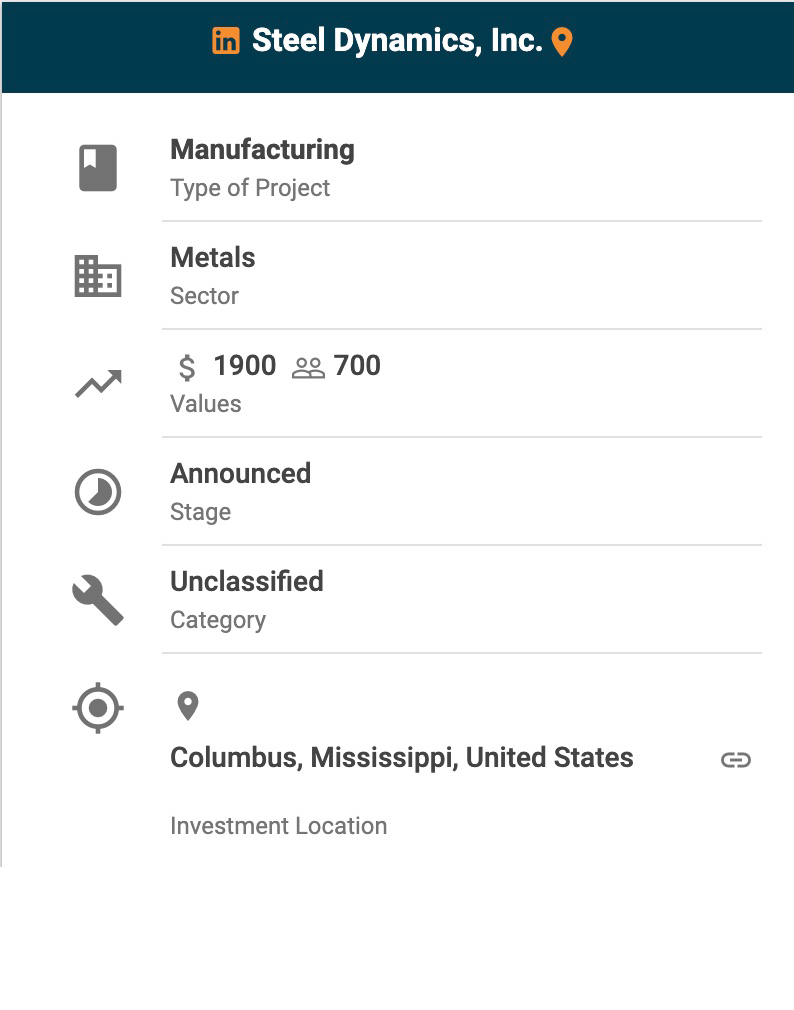The width and height of the screenshot is (794, 1010).
Task: Click the bookmark icon beside Manufacturing
Action: (x=98, y=168)
